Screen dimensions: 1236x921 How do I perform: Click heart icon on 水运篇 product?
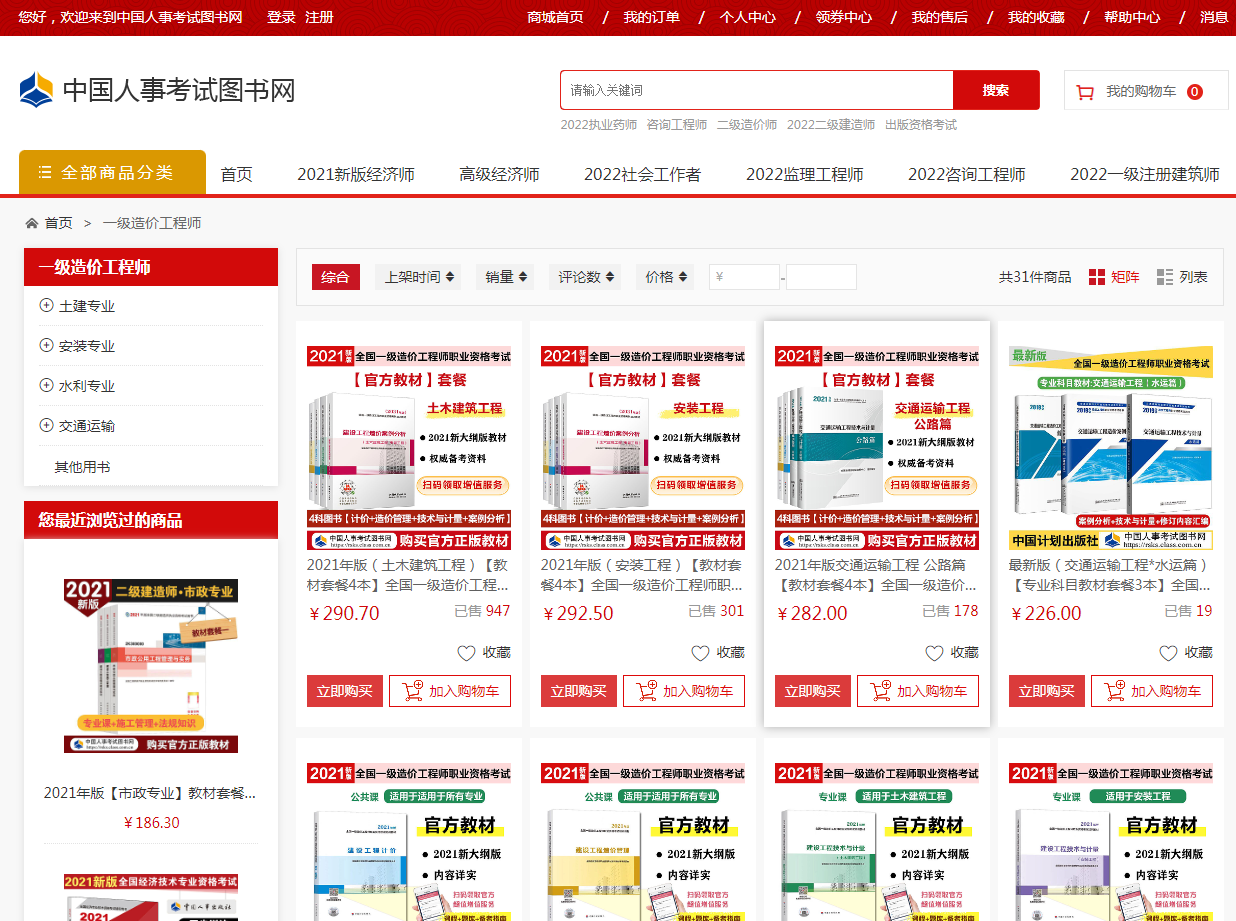[1168, 653]
